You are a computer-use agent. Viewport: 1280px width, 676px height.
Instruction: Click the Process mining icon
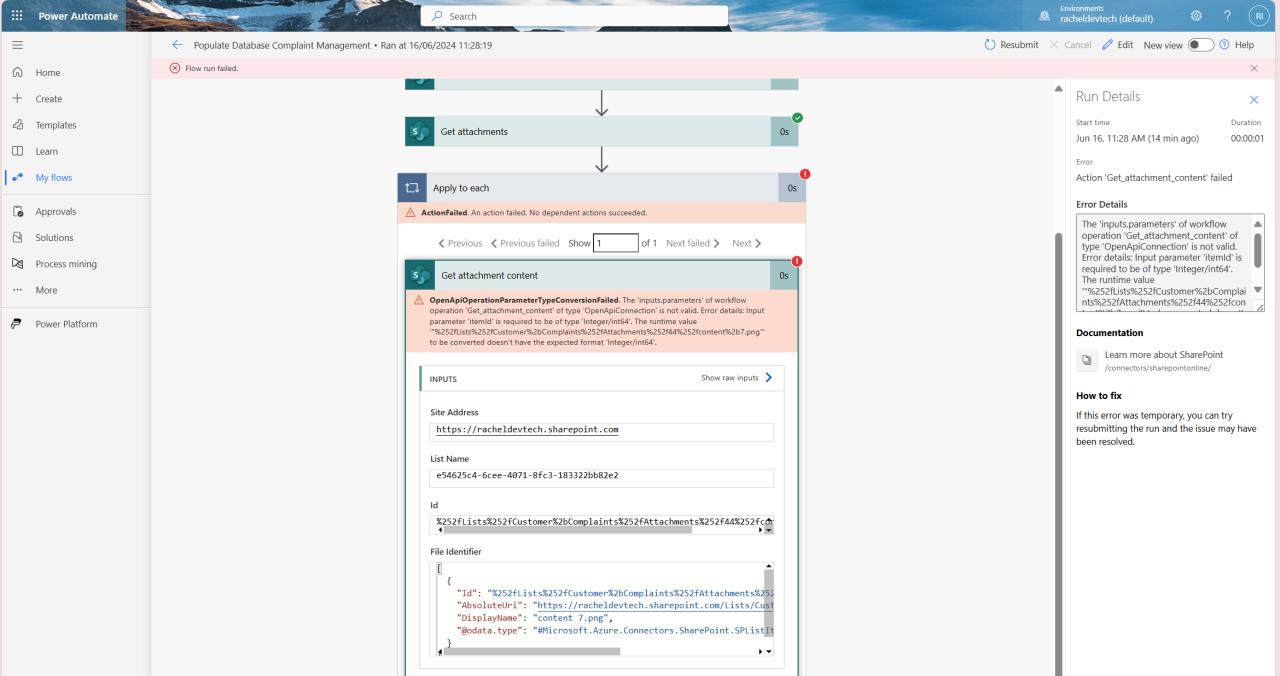(17, 264)
